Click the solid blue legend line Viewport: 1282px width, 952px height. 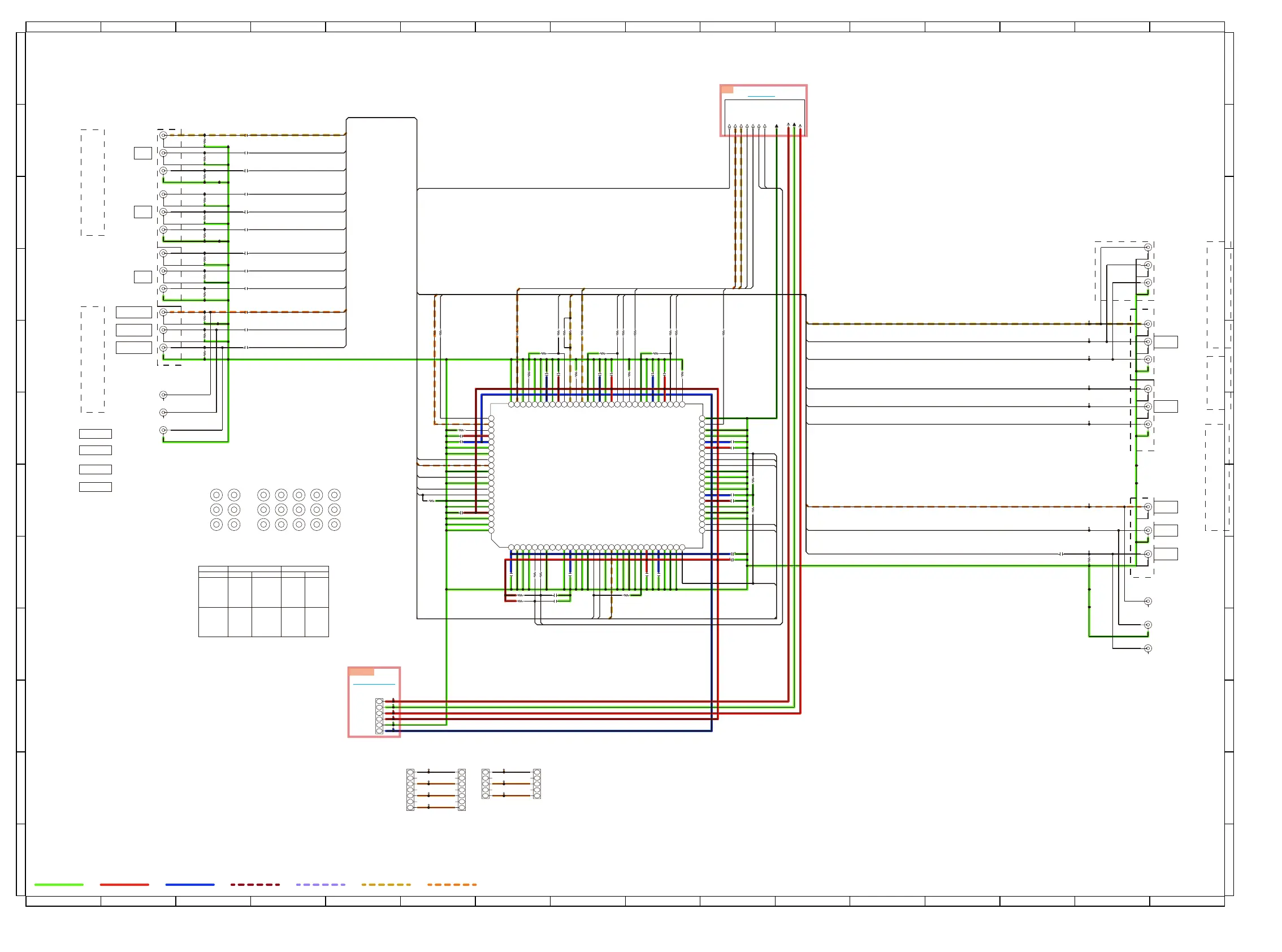(189, 884)
